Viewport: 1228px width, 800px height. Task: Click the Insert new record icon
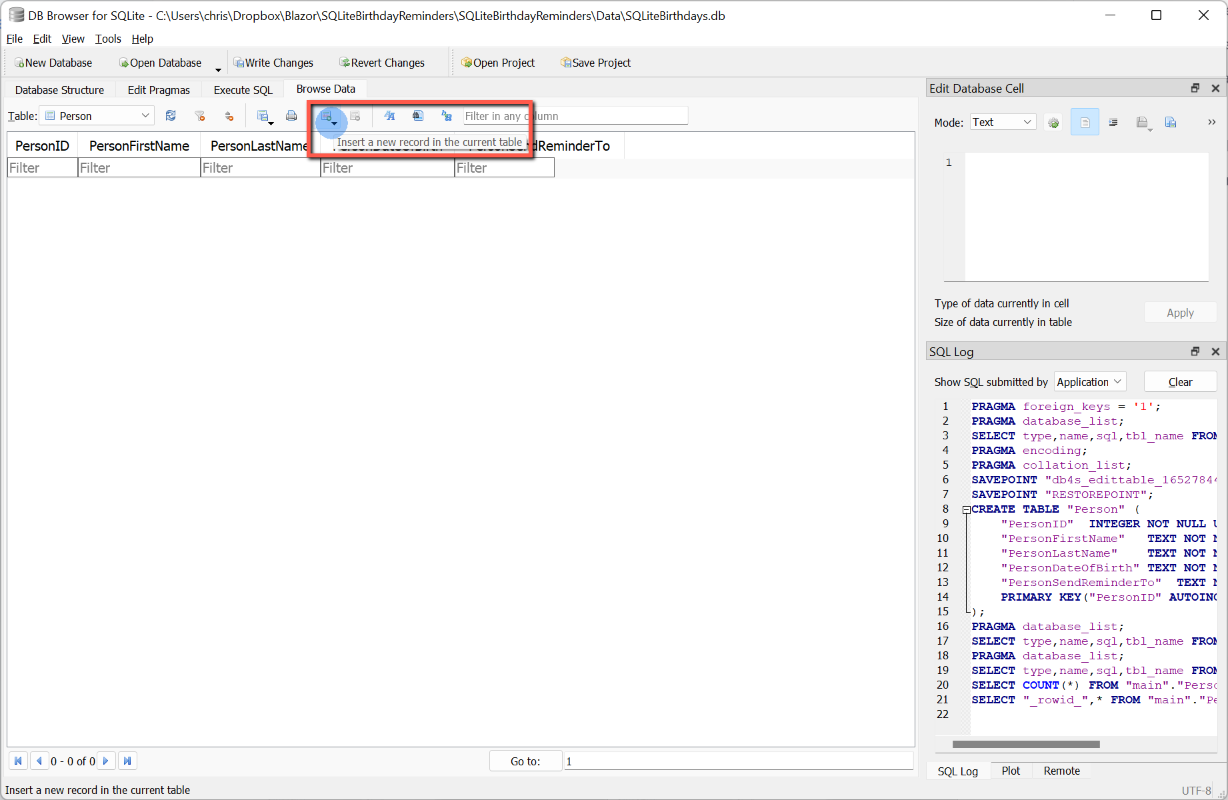(326, 116)
